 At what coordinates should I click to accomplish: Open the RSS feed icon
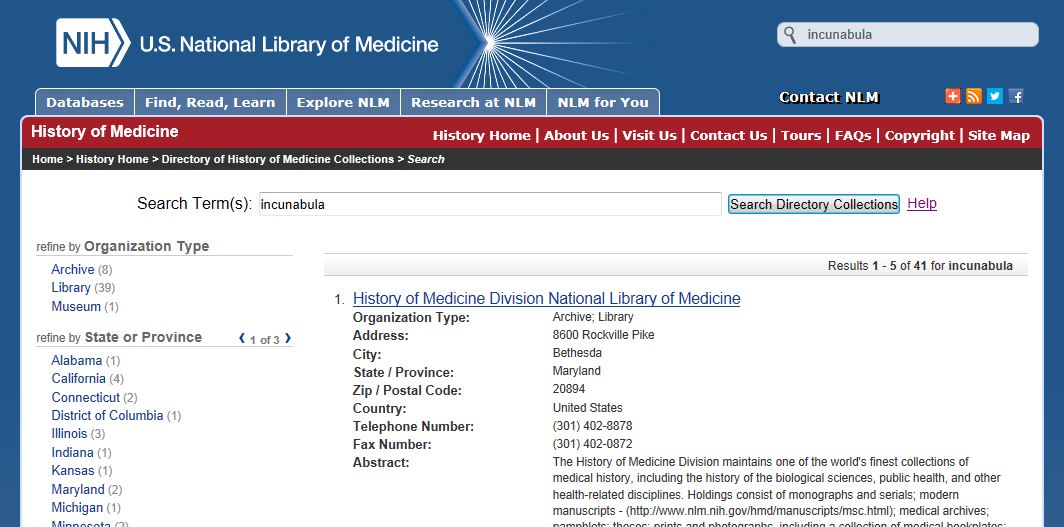[x=974, y=96]
